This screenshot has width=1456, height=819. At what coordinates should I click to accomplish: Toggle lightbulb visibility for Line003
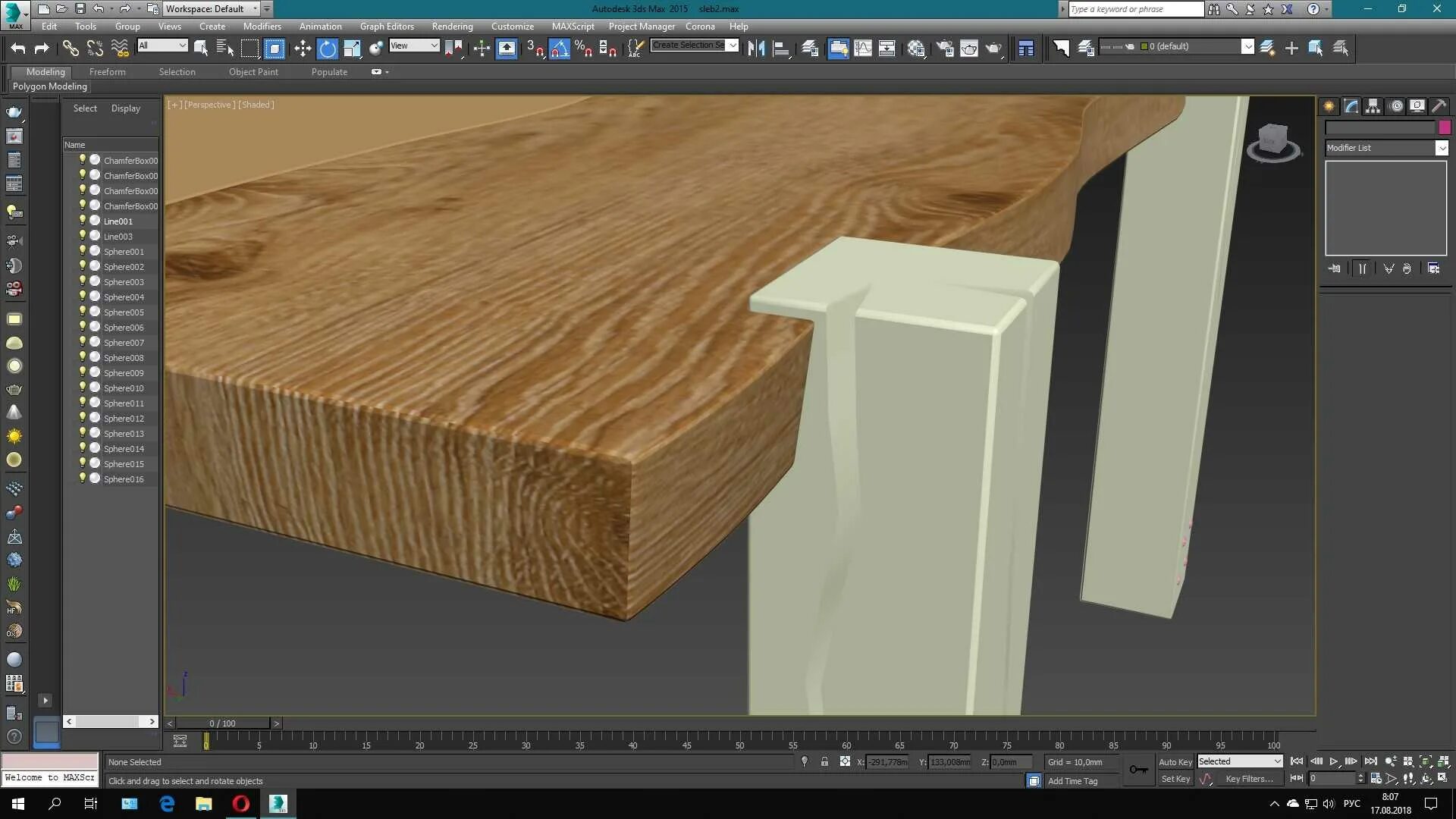pos(83,236)
